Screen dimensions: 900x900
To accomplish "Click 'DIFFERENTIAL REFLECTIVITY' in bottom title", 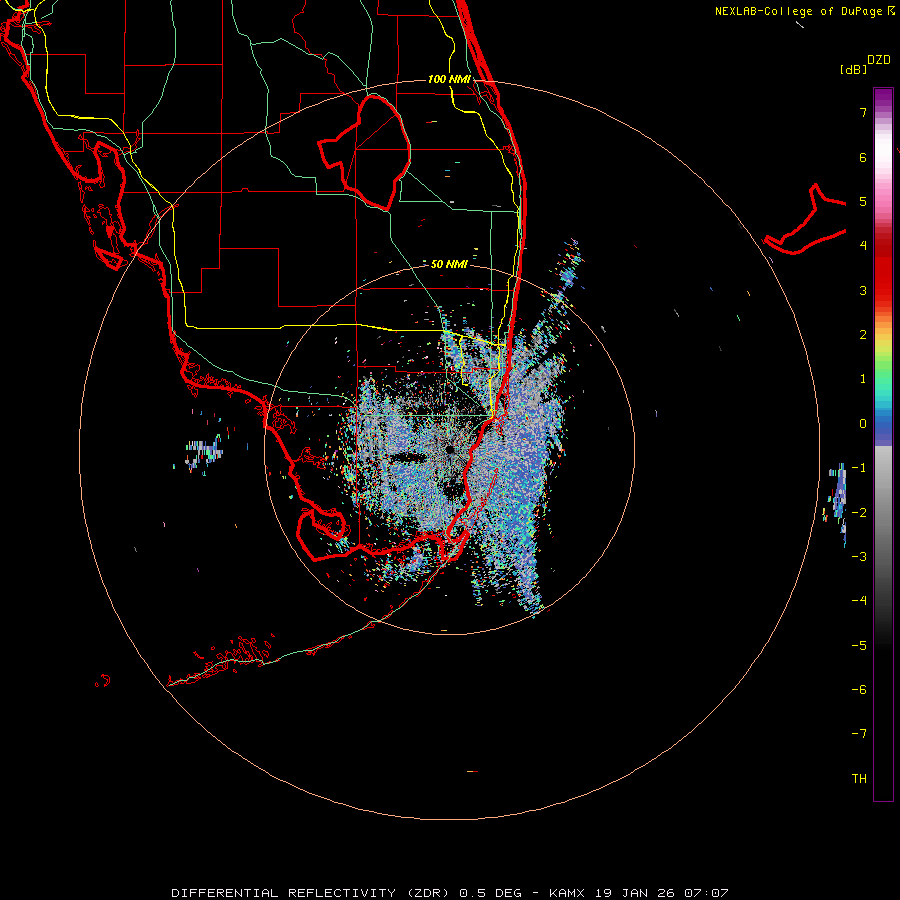I will (x=284, y=893).
